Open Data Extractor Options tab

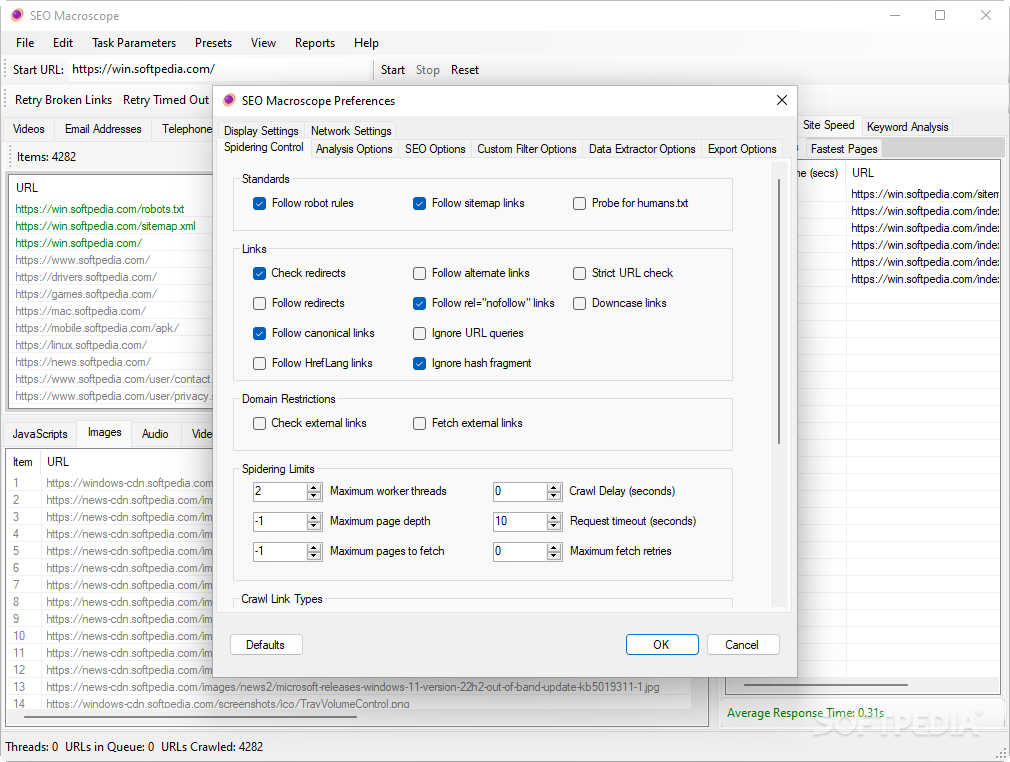tap(642, 149)
